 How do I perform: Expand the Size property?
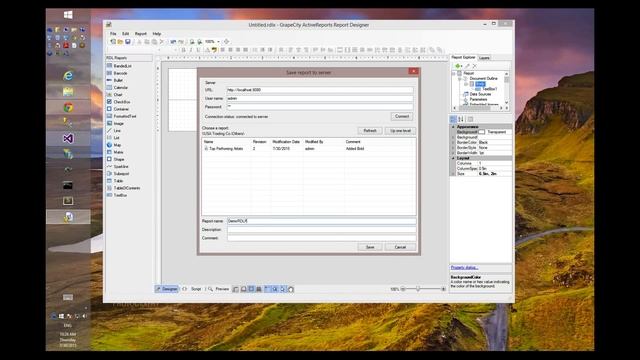[x=453, y=174]
